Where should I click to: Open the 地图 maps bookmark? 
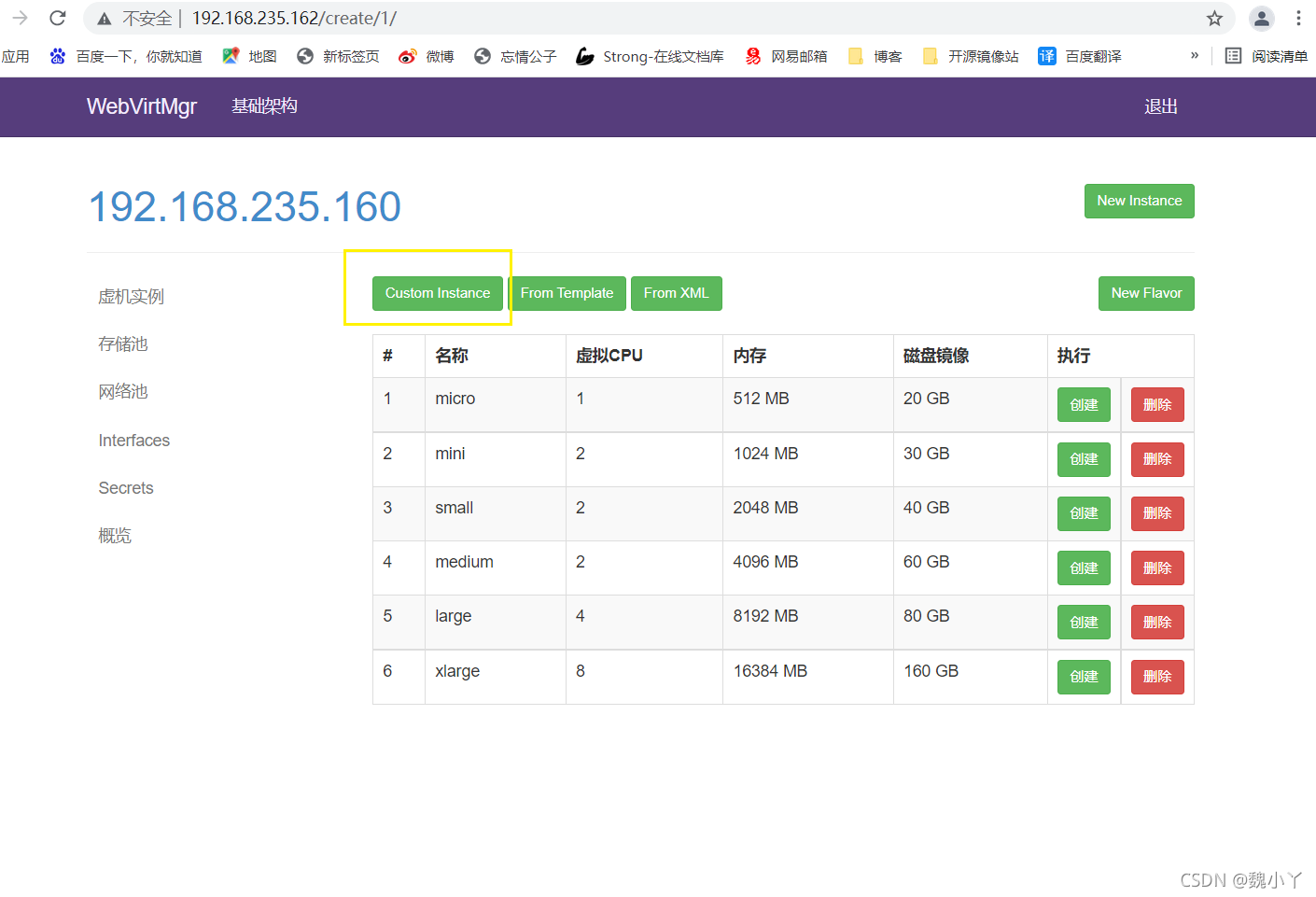pos(249,57)
